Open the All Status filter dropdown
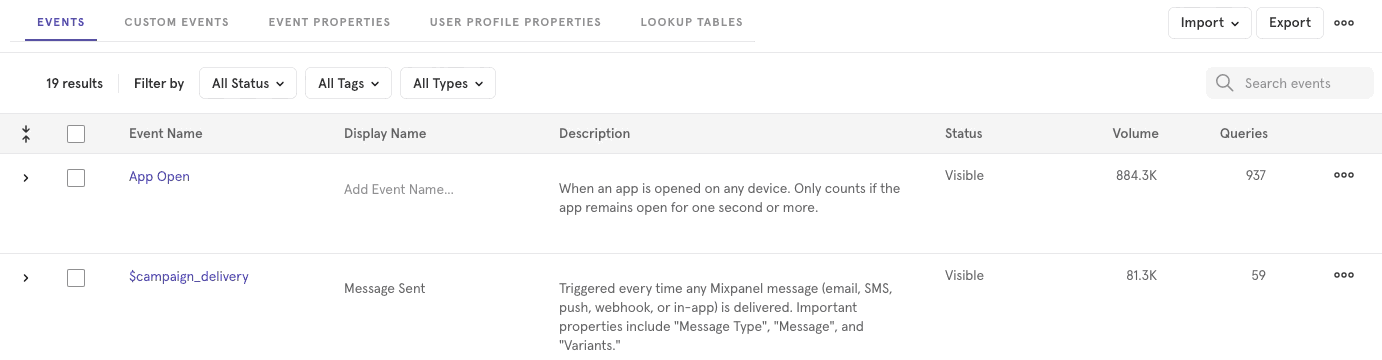 (248, 83)
